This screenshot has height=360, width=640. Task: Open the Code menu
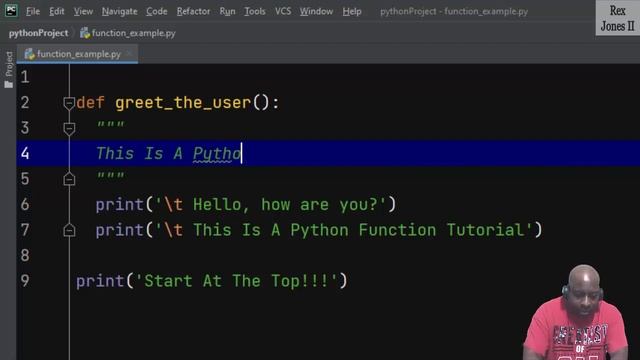click(157, 11)
